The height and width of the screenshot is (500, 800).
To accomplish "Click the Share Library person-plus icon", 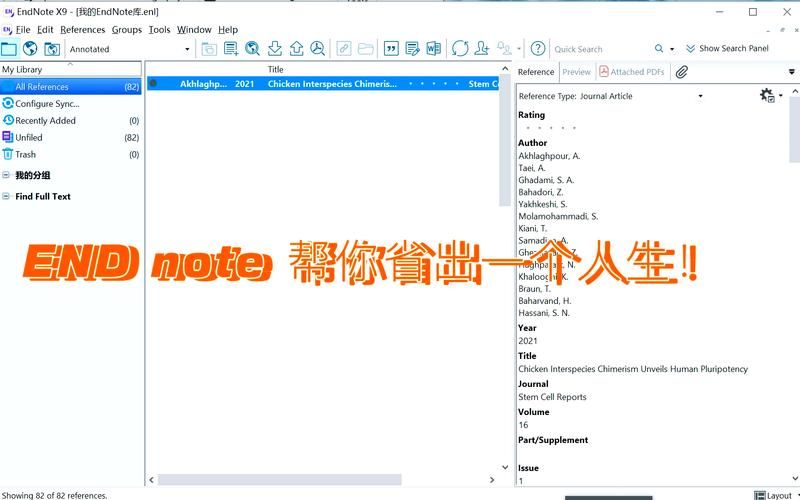I will 482,49.
